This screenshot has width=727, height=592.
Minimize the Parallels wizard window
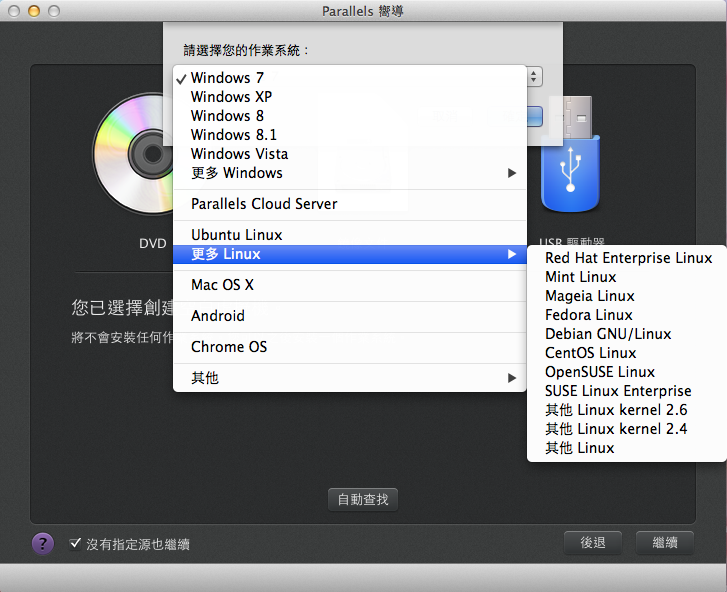(x=34, y=11)
